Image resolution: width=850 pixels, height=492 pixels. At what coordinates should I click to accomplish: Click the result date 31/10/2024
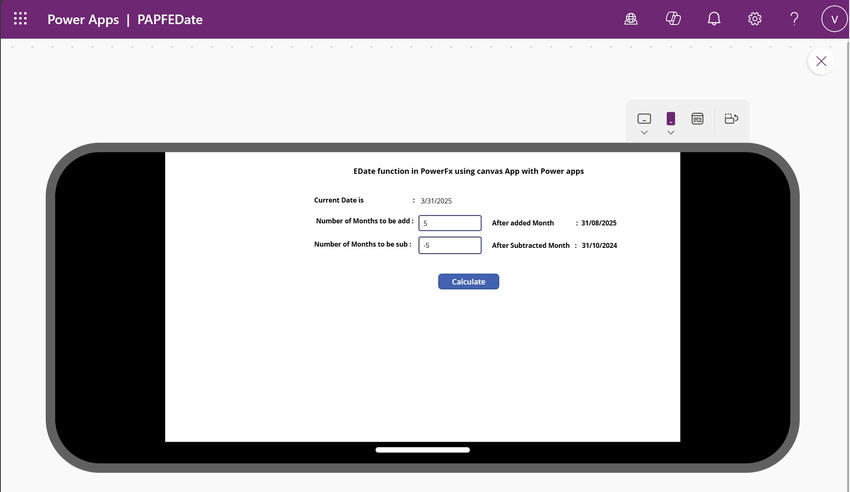[x=599, y=245]
